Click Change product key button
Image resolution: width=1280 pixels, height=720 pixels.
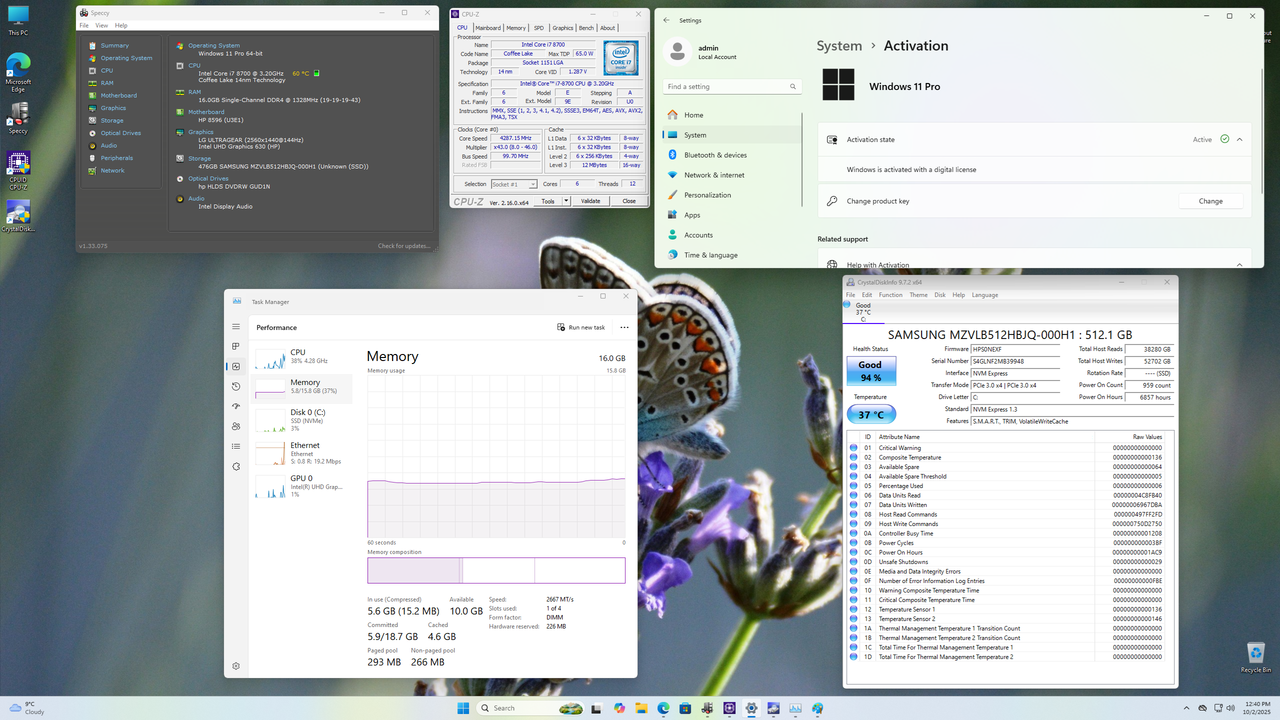coord(1211,201)
